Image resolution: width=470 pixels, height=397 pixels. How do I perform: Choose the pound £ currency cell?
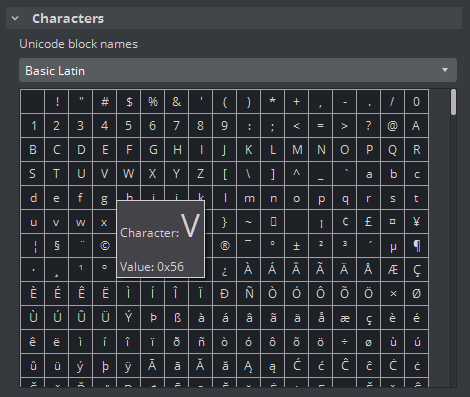(x=368, y=222)
